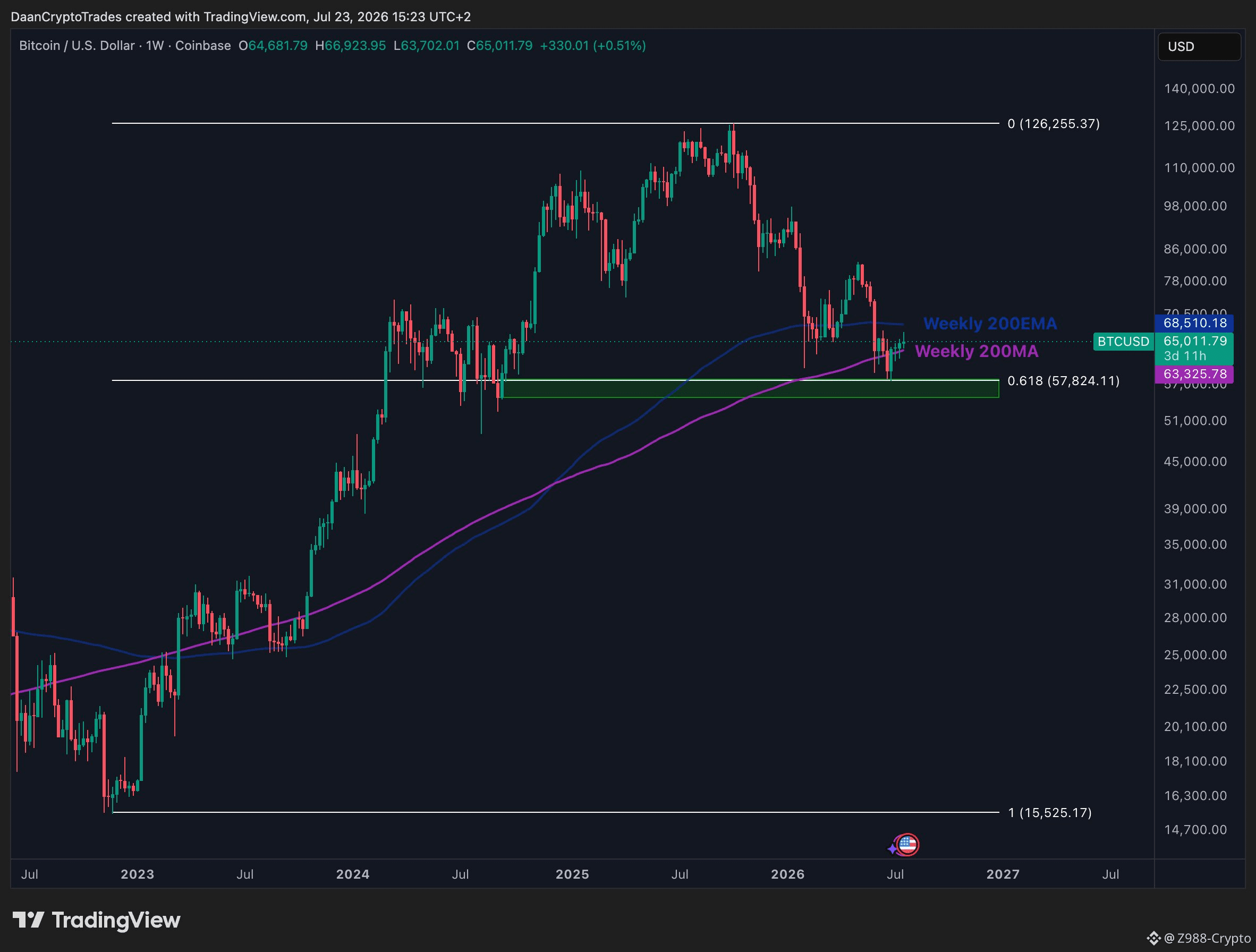Open the USD currency selector

(1199, 47)
